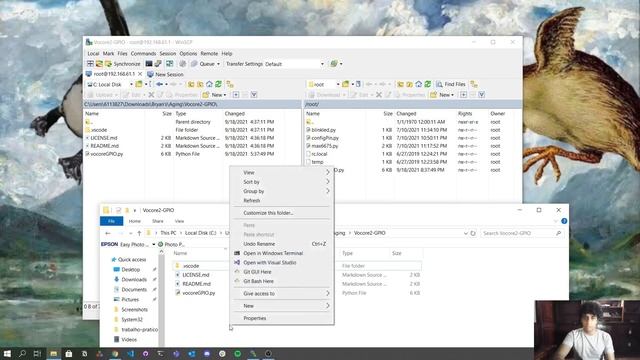640x360 pixels.
Task: Select LICENSE.md in the Explorer file list
Action: (196, 275)
